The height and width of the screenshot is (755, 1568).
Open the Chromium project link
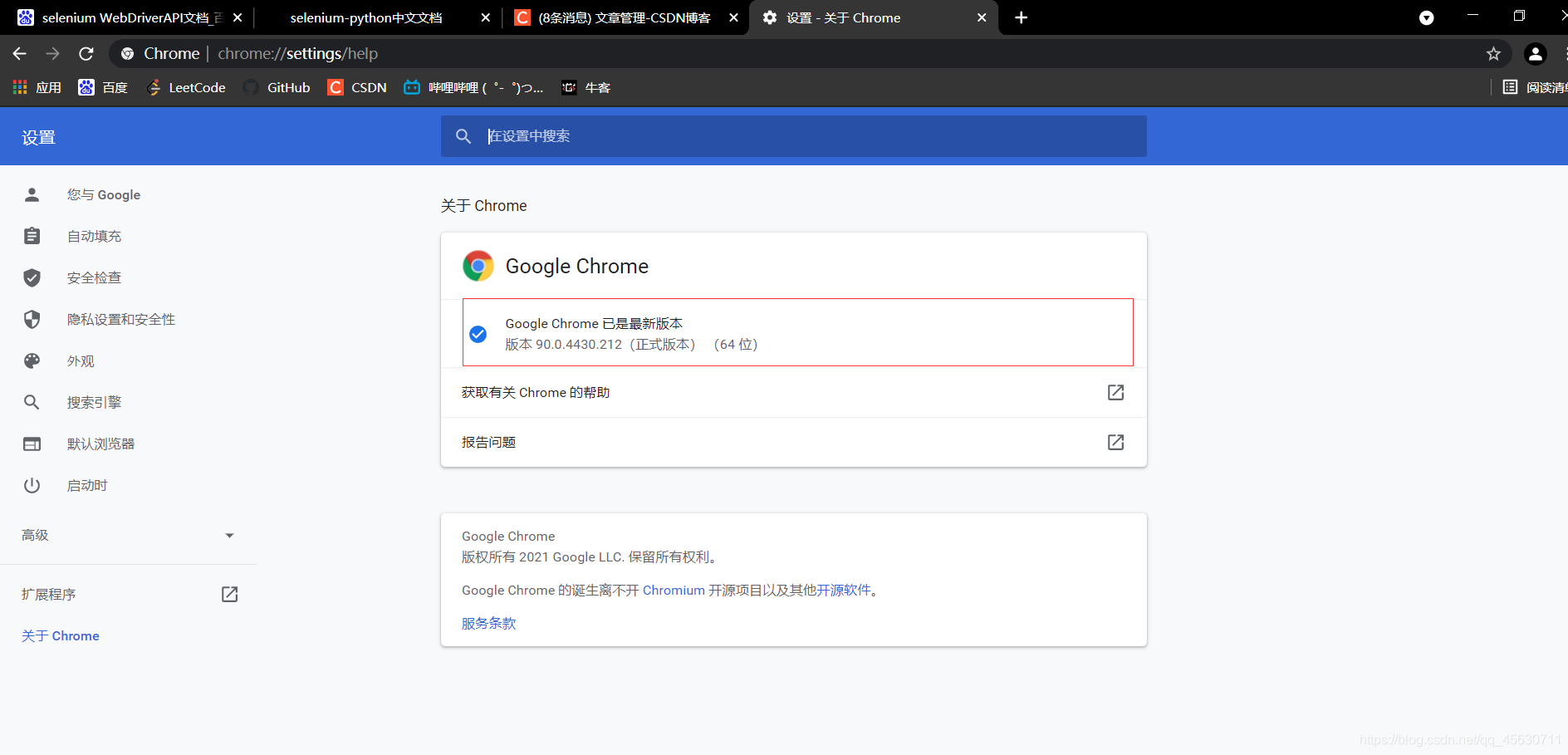[x=674, y=590]
